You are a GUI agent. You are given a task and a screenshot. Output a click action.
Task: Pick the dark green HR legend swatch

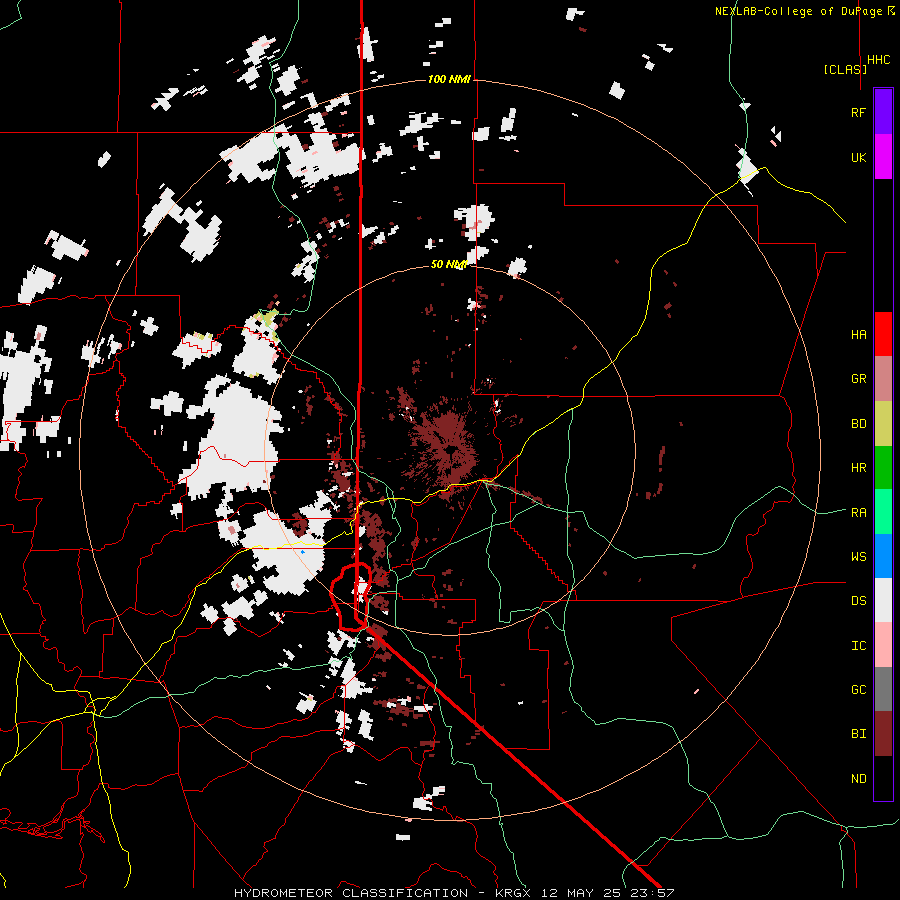[x=883, y=467]
